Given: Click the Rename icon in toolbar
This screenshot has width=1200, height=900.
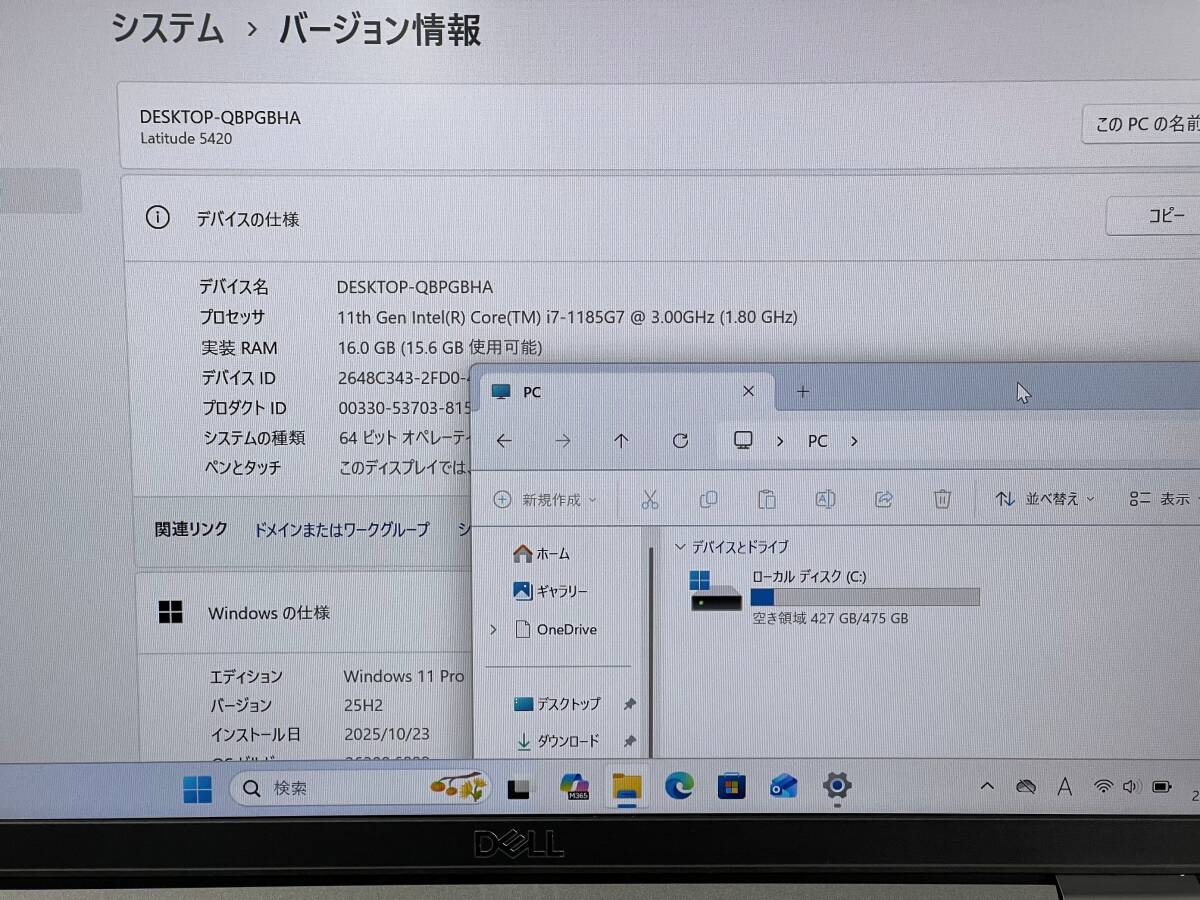Looking at the screenshot, I should click(825, 498).
